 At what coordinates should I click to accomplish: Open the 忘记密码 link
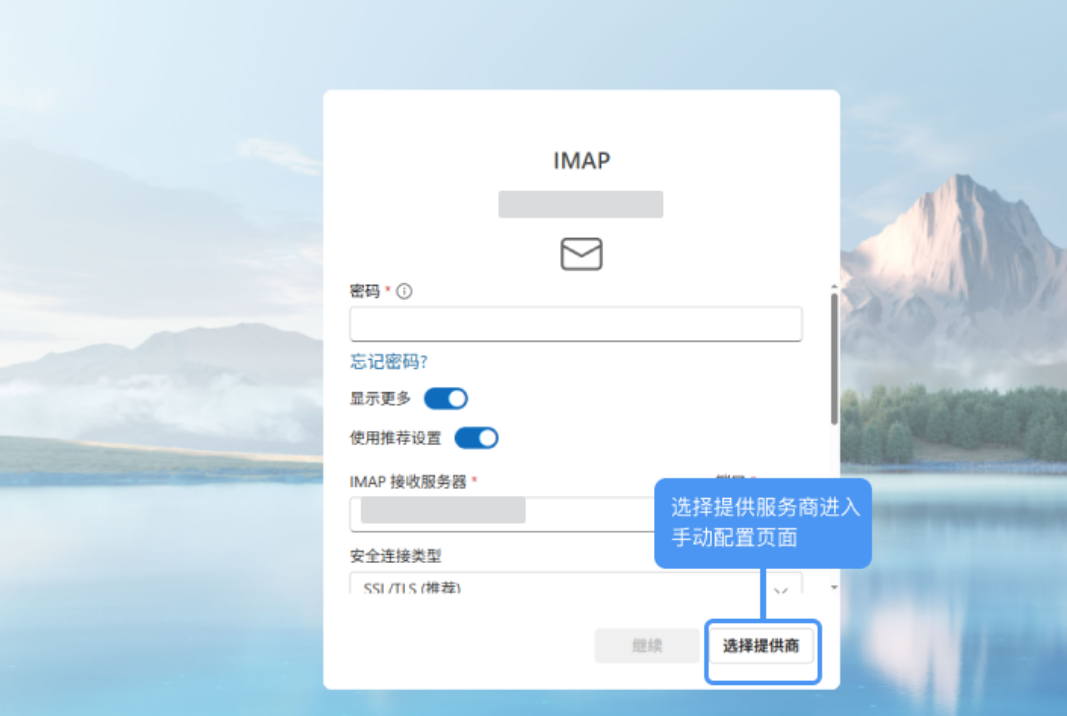point(388,361)
